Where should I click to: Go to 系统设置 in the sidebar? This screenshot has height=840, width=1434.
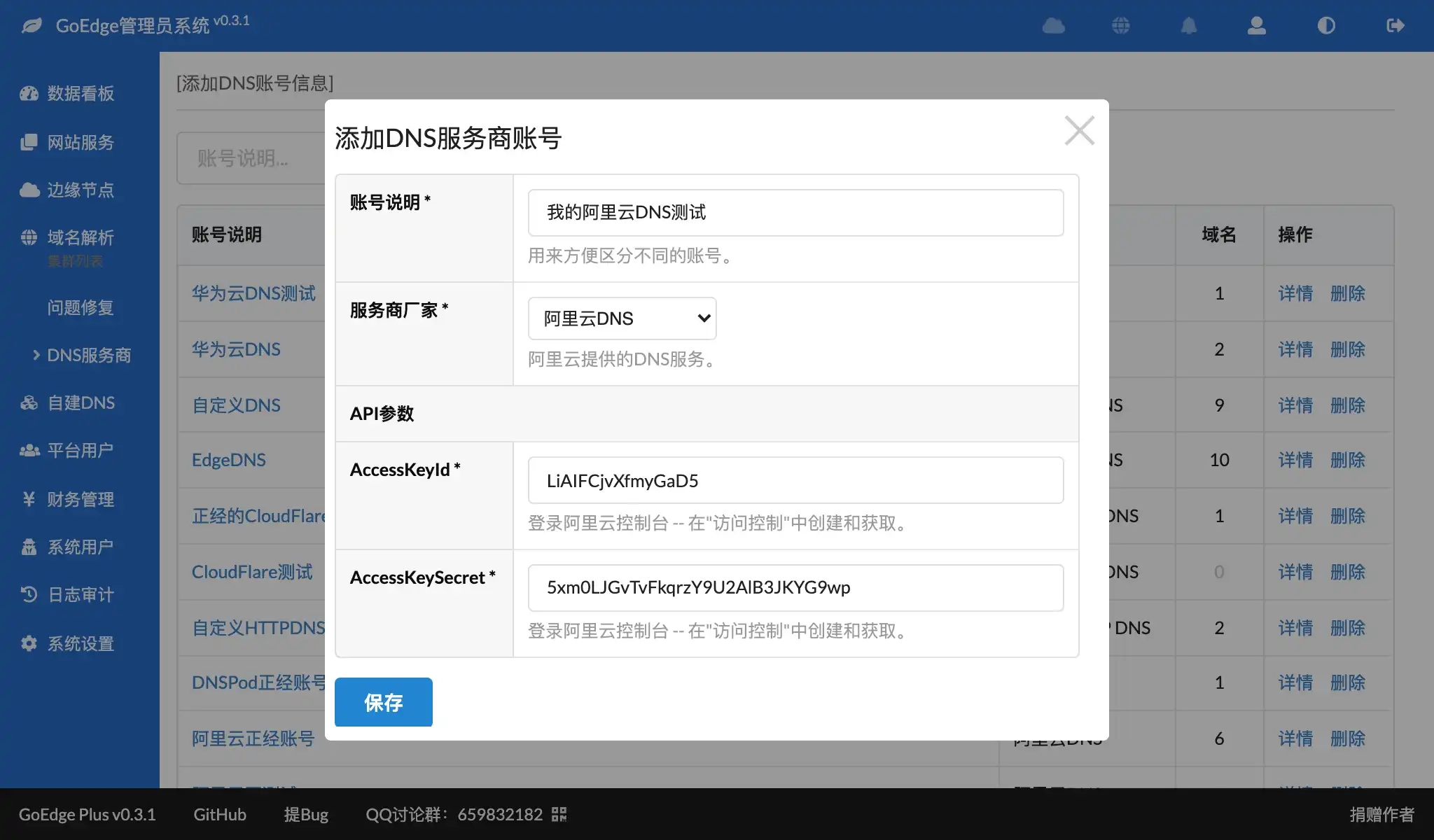point(80,644)
